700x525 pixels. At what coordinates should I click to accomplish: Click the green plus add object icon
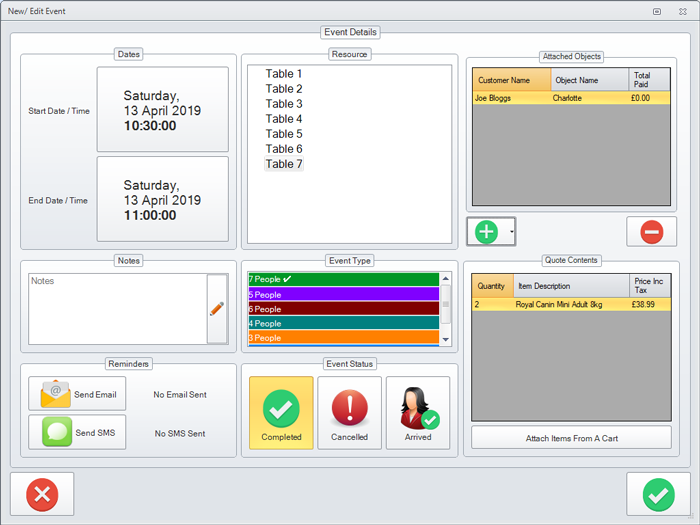coord(487,232)
